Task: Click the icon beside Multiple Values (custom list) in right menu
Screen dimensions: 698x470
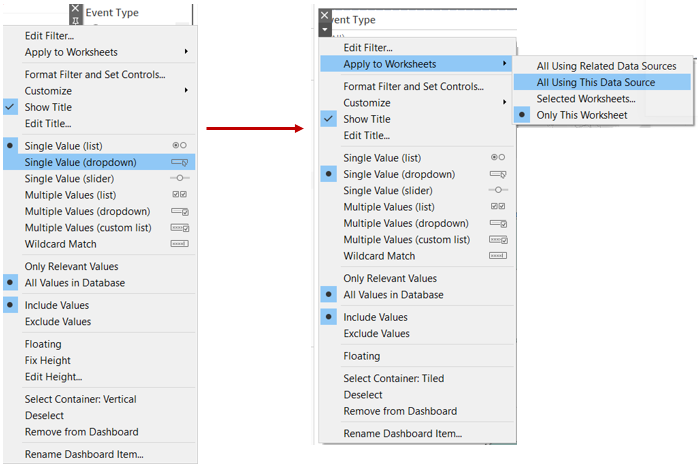Action: point(498,239)
